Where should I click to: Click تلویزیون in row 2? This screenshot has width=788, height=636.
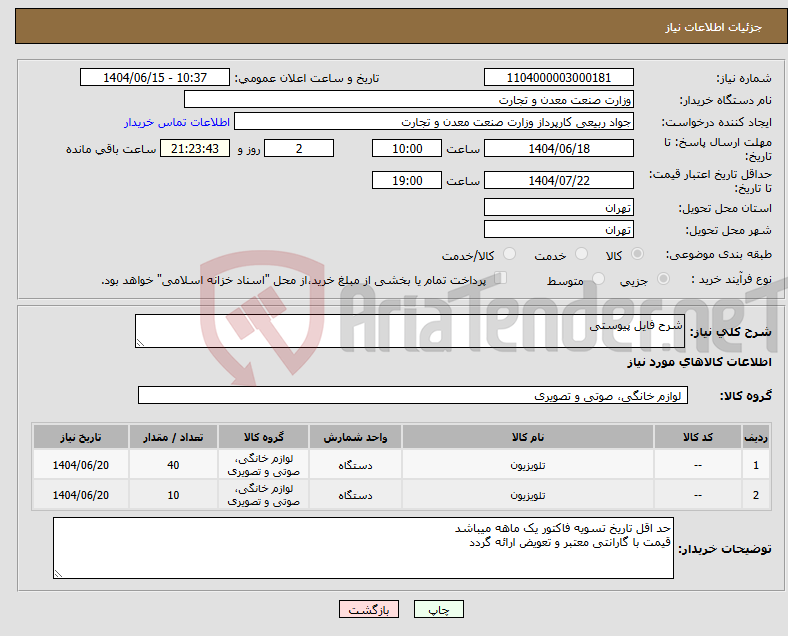pyautogui.click(x=528, y=495)
